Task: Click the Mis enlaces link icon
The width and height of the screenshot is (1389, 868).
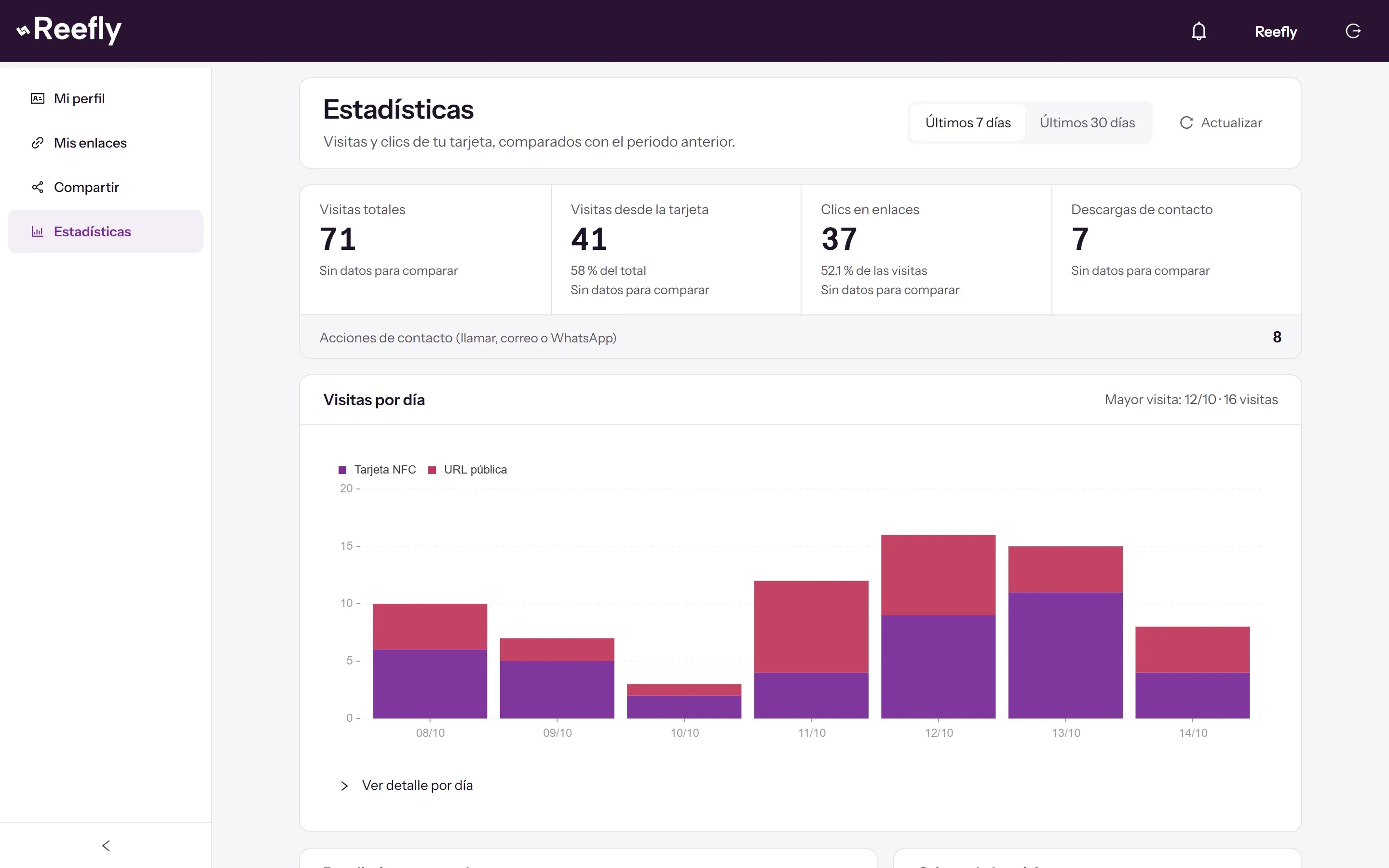Action: (37, 143)
